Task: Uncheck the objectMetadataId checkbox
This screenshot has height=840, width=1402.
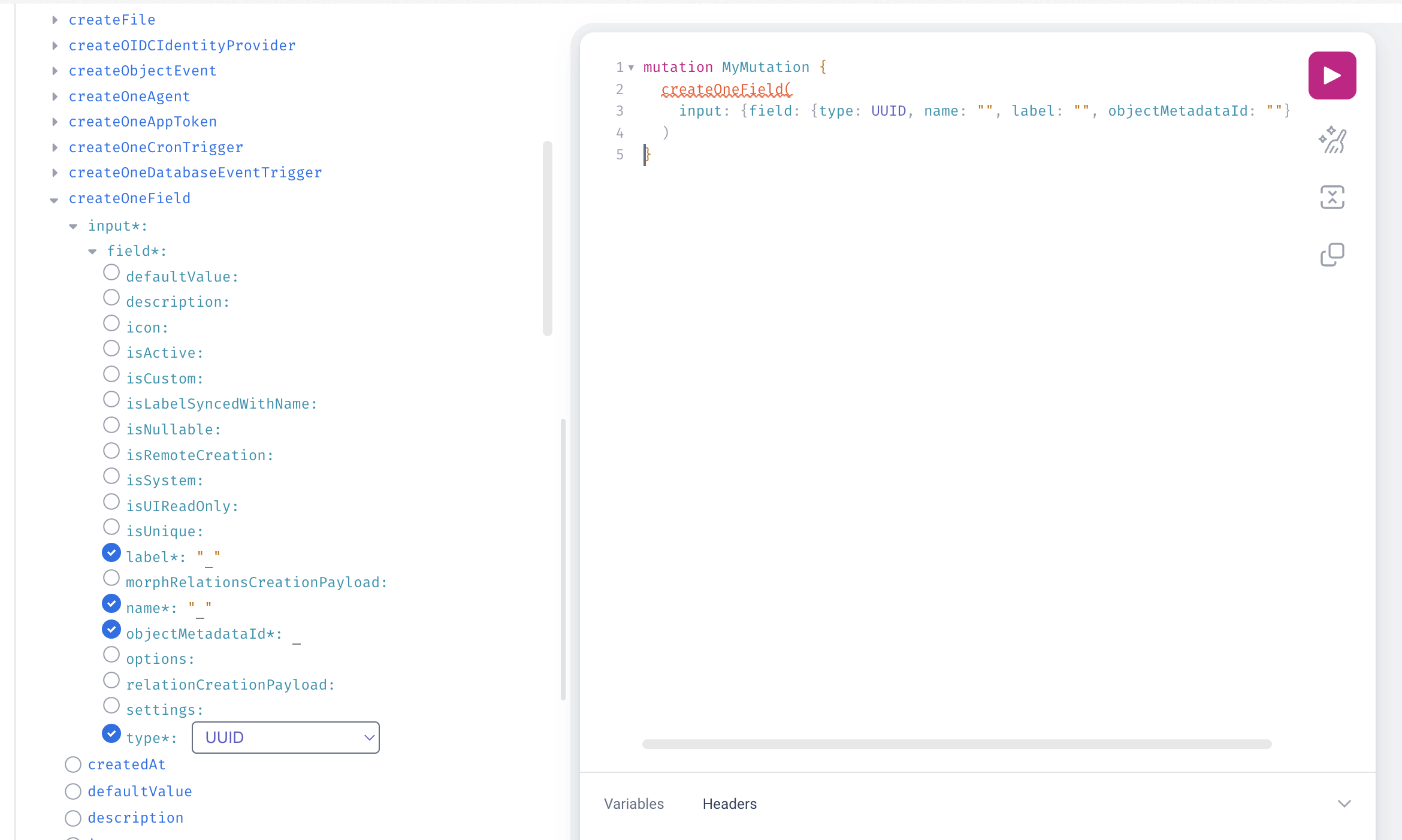Action: [111, 630]
